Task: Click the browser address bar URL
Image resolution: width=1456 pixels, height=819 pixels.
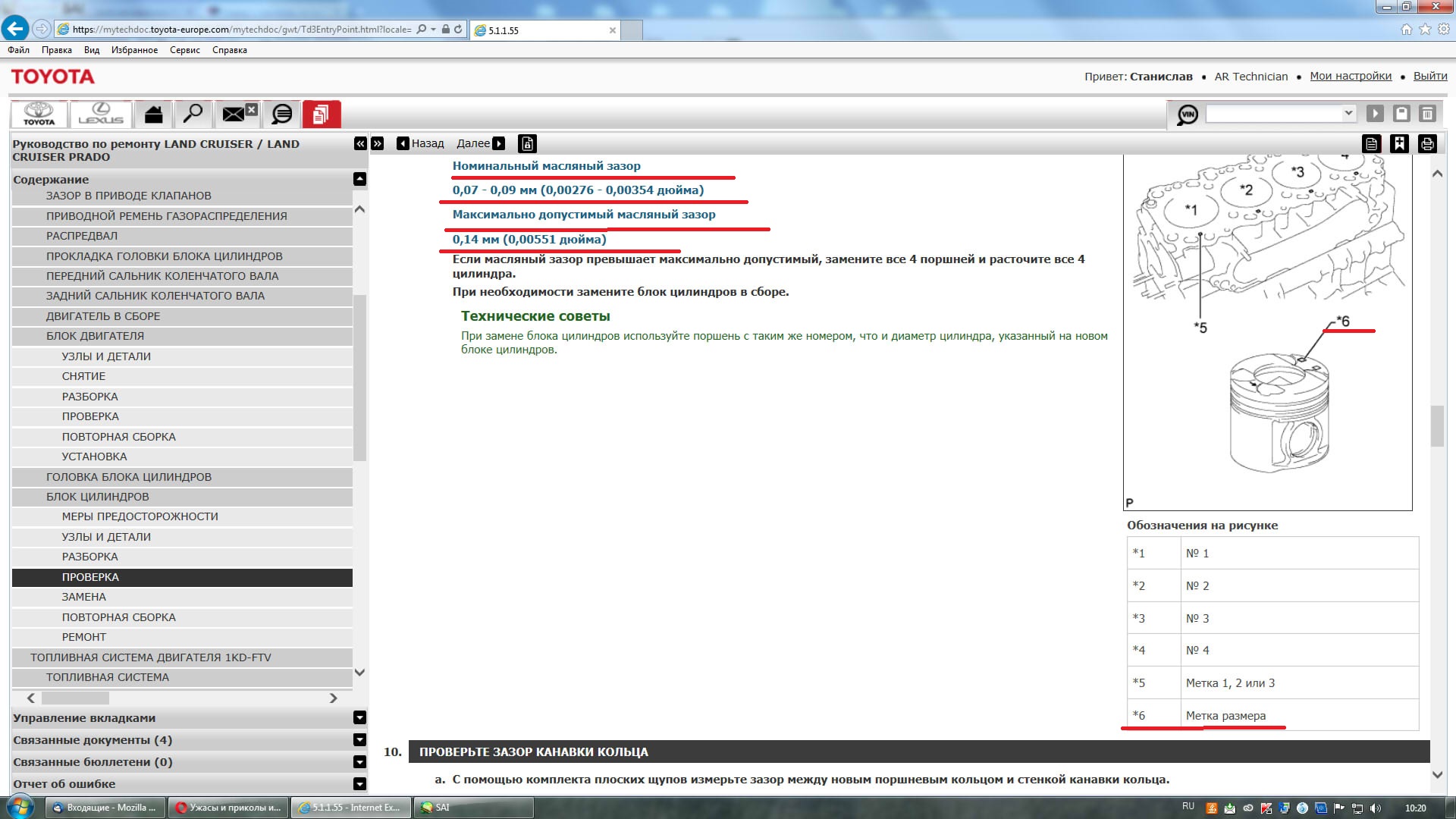Action: click(x=242, y=30)
